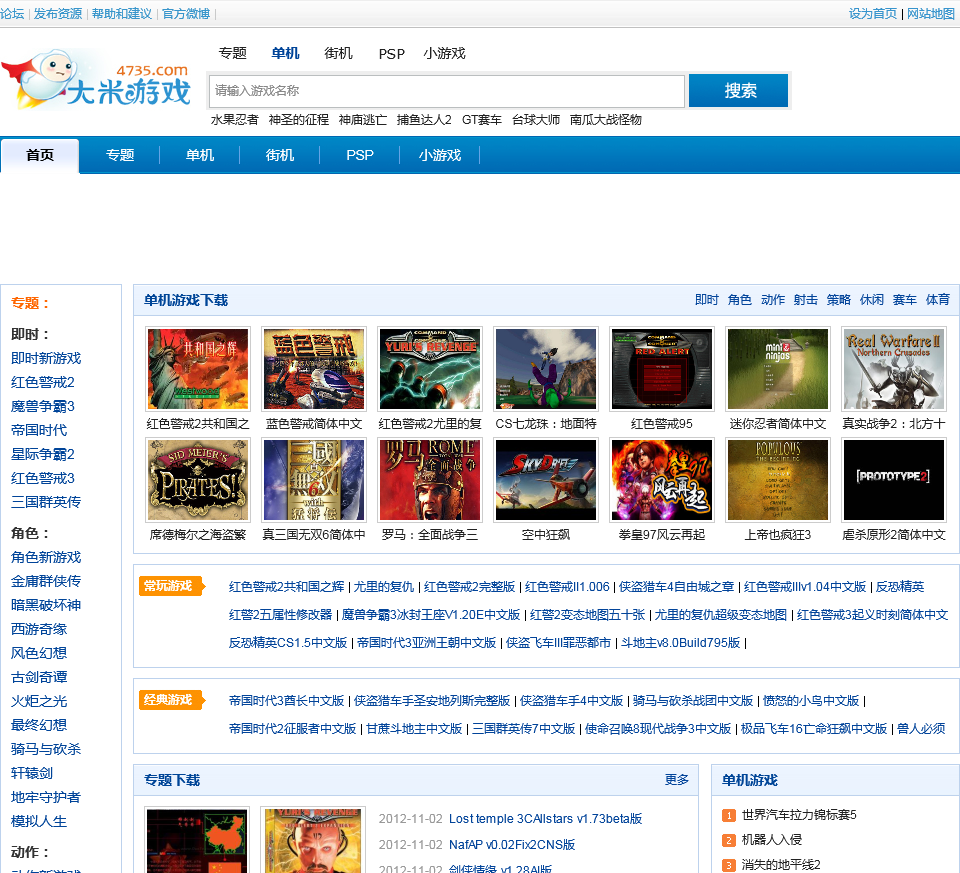Select the 首页 tab in blue navigation bar
Image resolution: width=960 pixels, height=873 pixels.
click(x=40, y=155)
